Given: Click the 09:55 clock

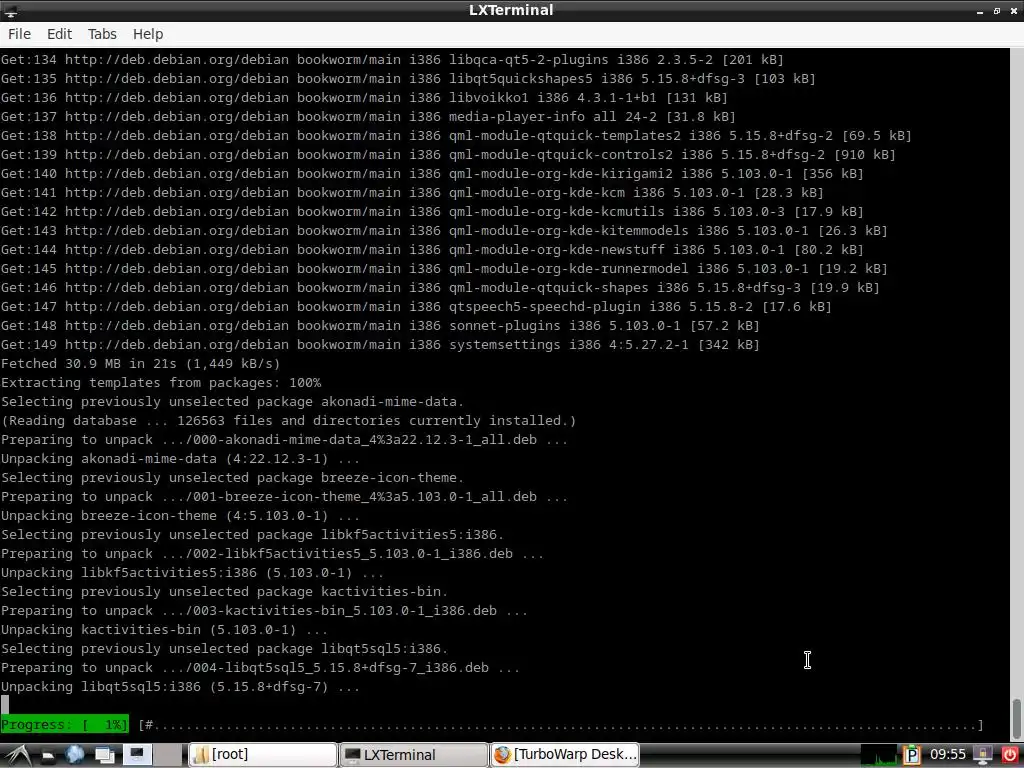Looking at the screenshot, I should 948,755.
